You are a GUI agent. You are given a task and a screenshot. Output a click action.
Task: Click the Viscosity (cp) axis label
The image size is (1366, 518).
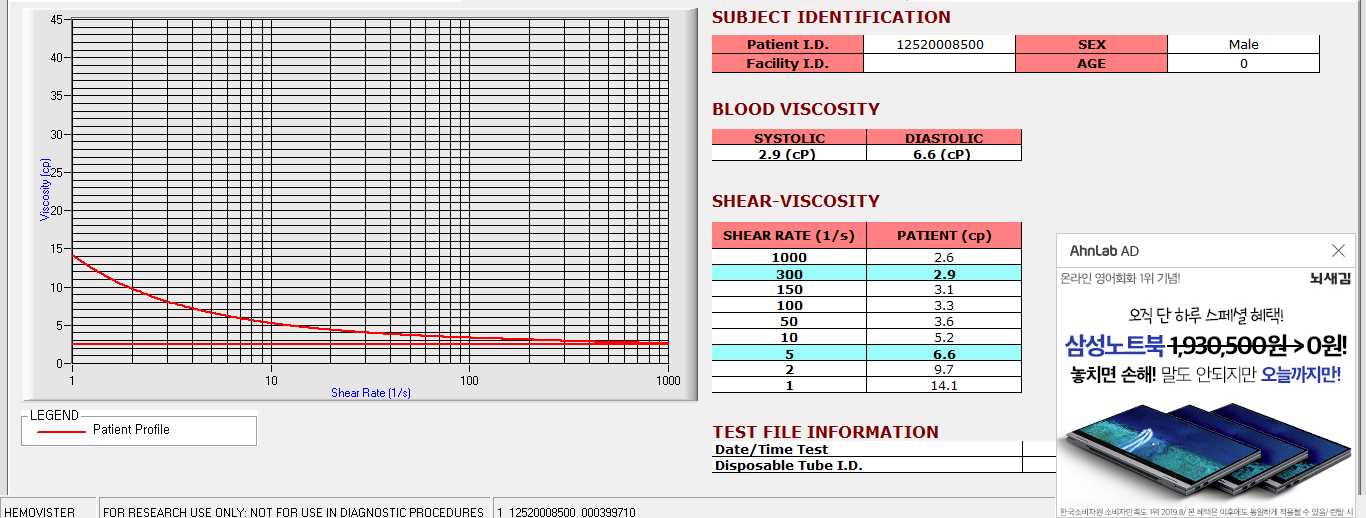coord(45,190)
